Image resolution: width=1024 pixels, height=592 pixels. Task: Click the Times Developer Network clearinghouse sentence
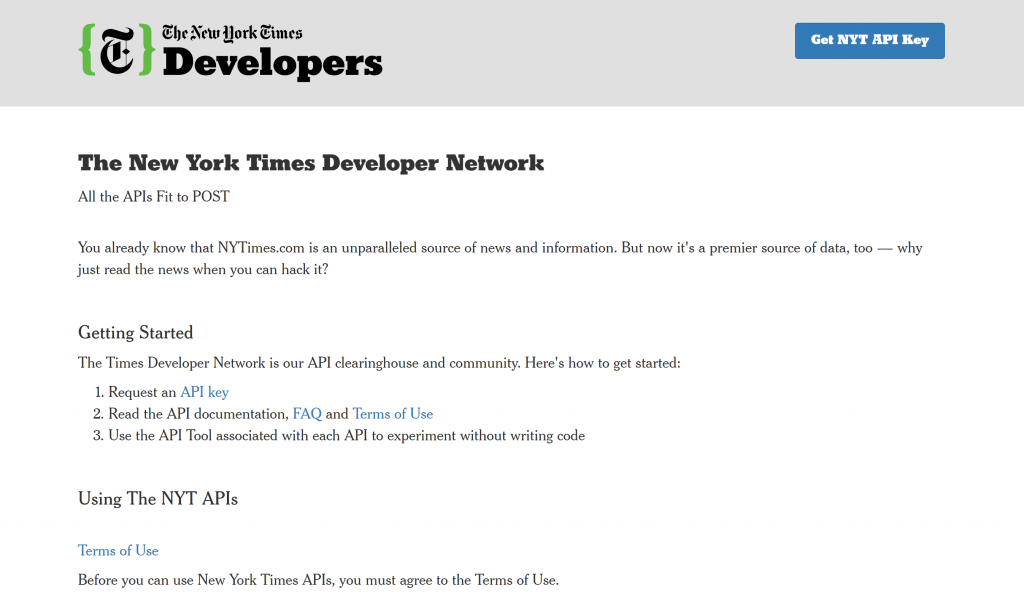(379, 363)
